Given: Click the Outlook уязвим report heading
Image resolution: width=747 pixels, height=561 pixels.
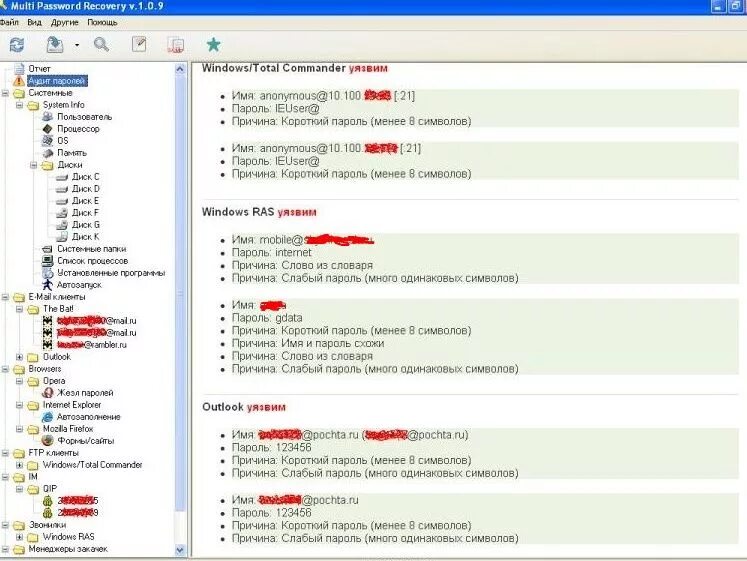Looking at the screenshot, I should (244, 407).
